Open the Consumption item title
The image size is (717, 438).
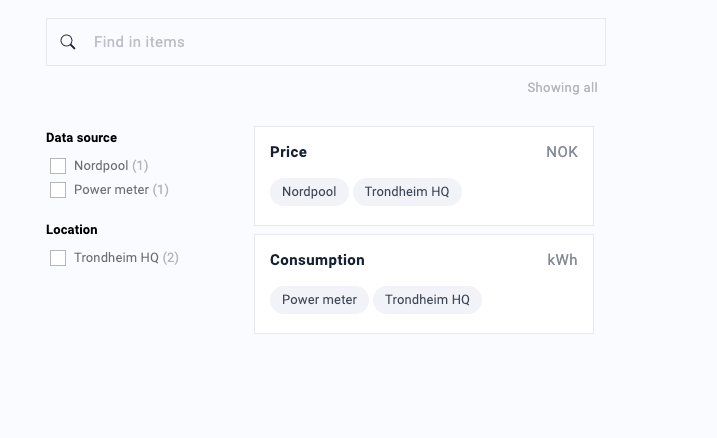pos(317,260)
